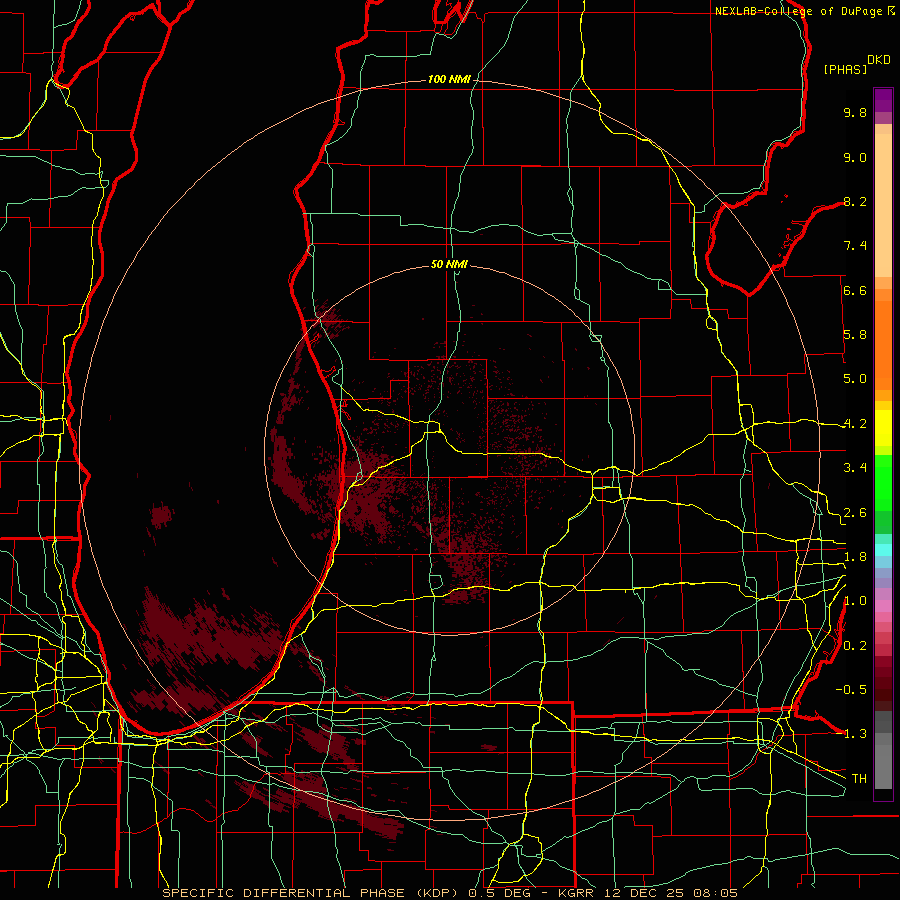Click the yellow segment of the color bar

pyautogui.click(x=883, y=428)
